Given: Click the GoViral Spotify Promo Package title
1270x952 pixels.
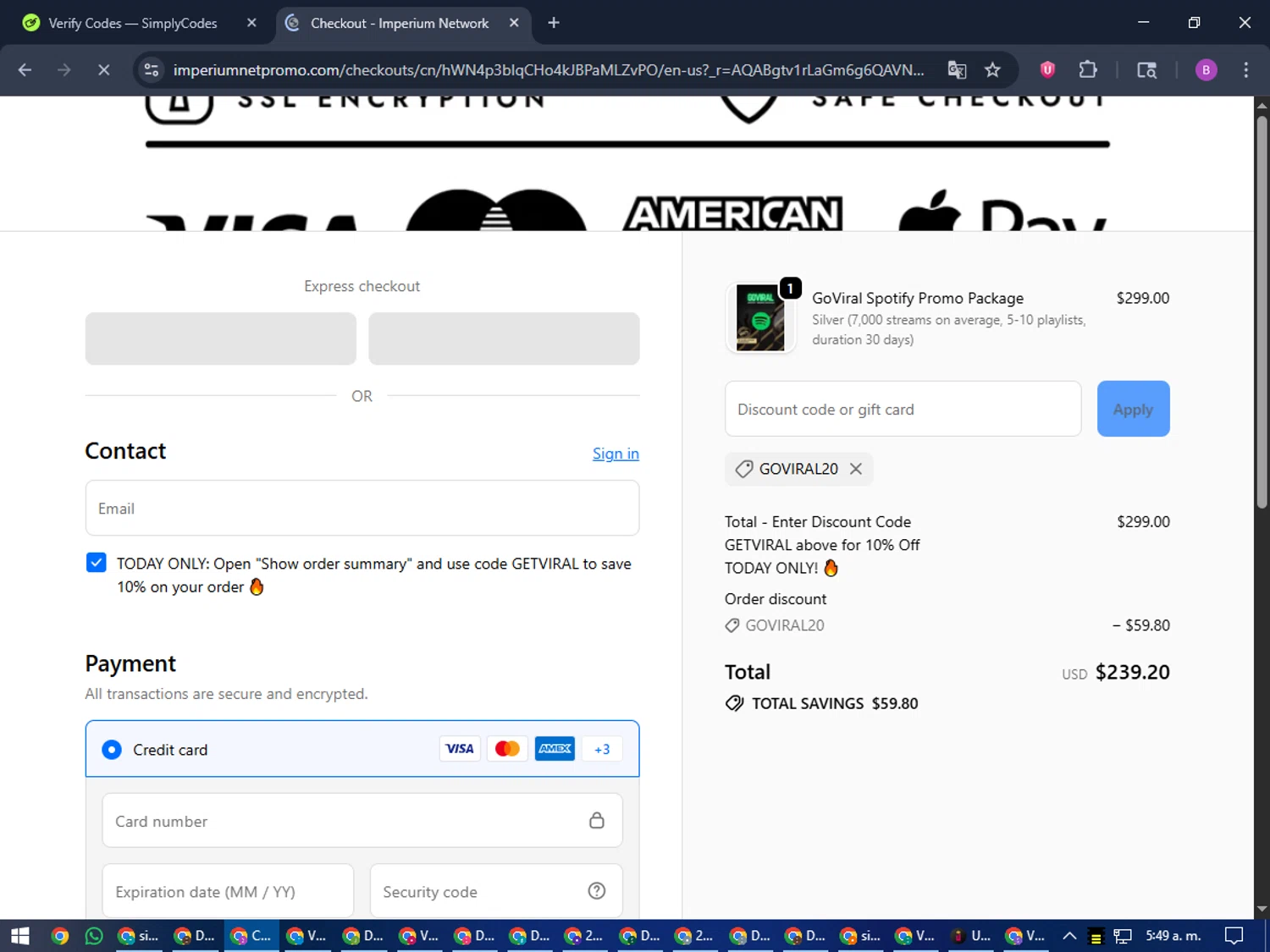Looking at the screenshot, I should (918, 298).
